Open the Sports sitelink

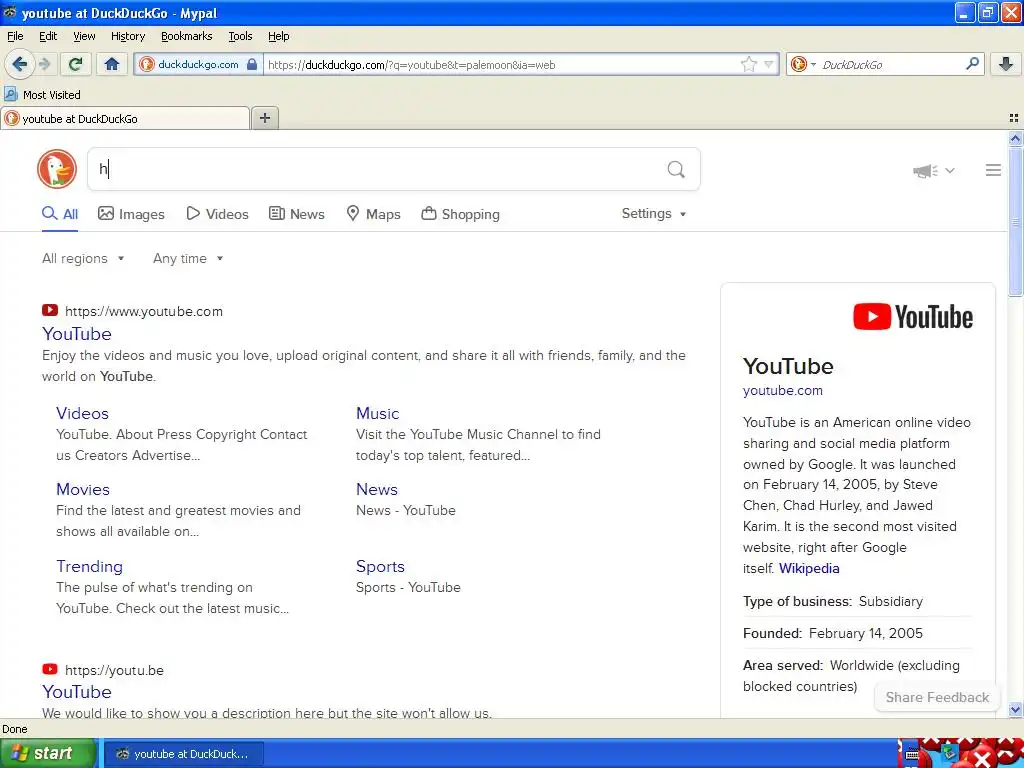tap(380, 566)
